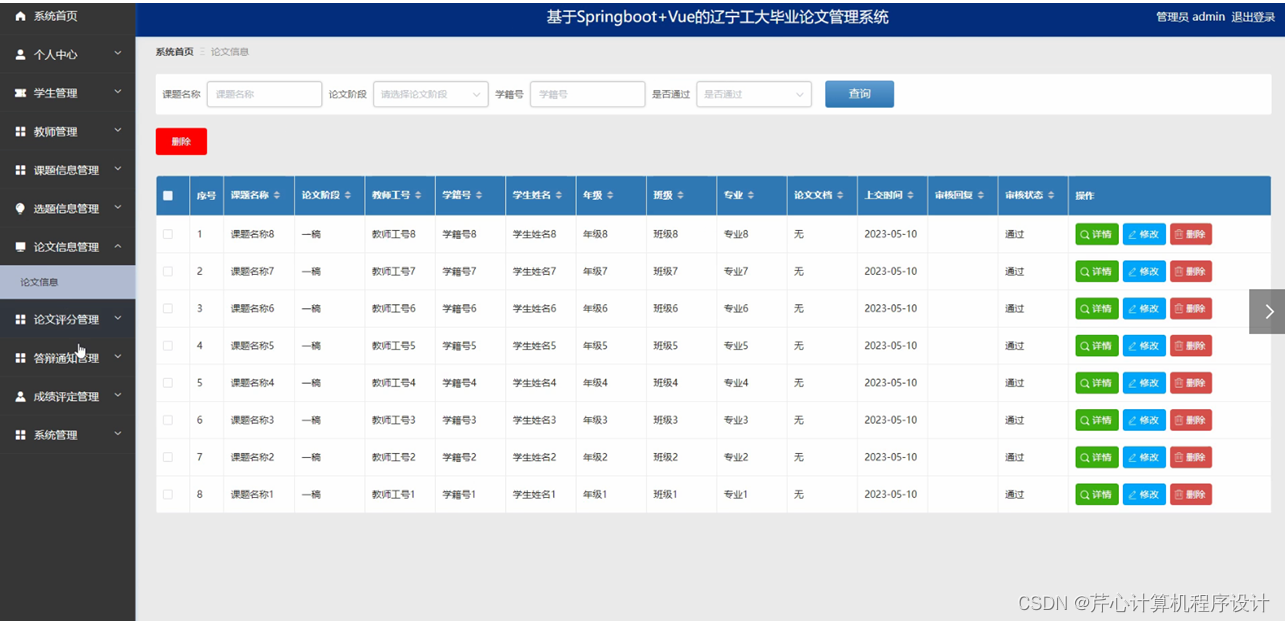Click the grid icon beside 论文评分管理

pyautogui.click(x=20, y=320)
